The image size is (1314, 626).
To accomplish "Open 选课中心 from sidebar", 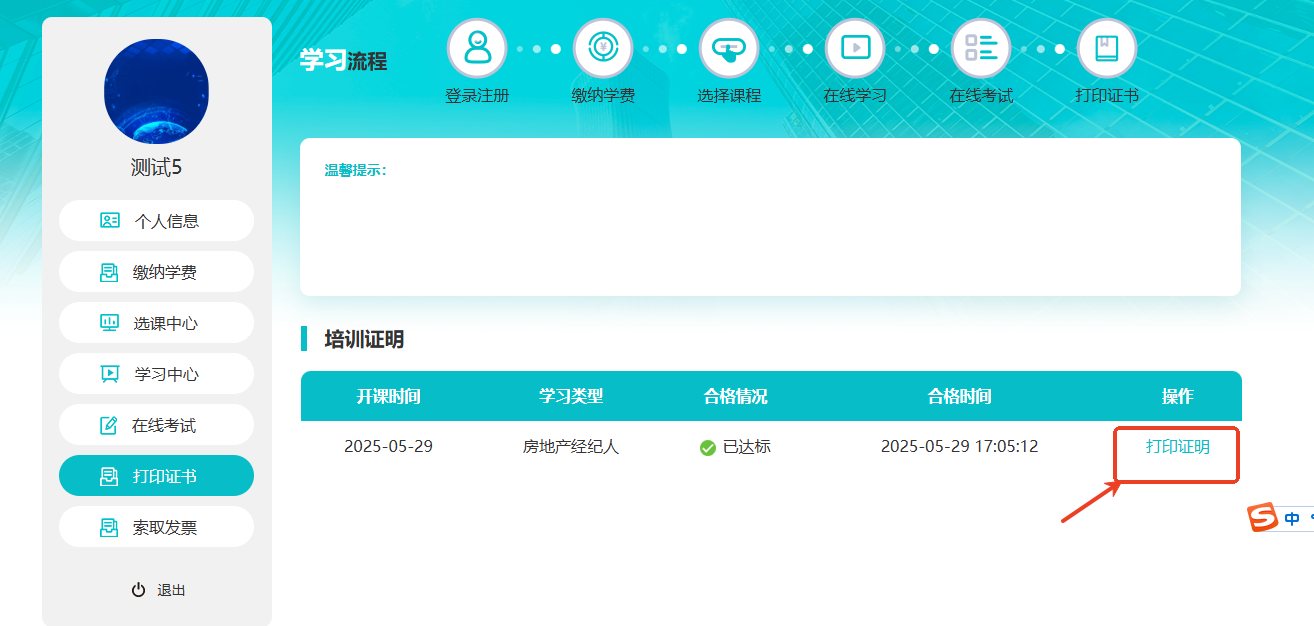I will tap(156, 323).
